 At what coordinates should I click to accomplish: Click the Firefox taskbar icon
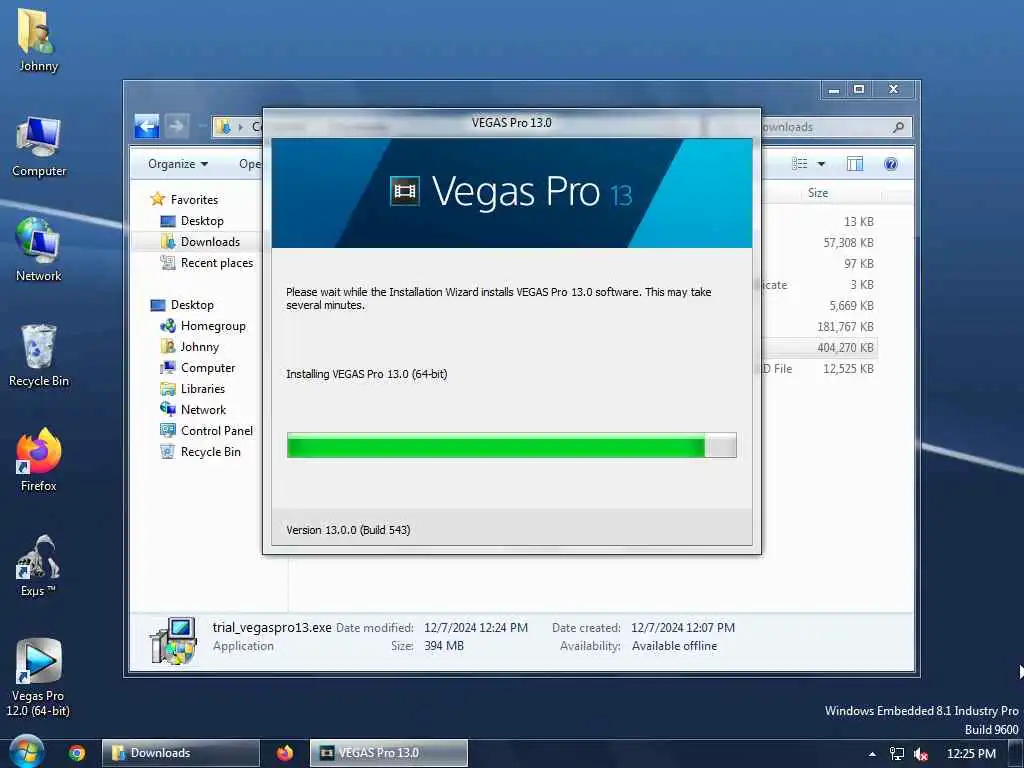pyautogui.click(x=285, y=753)
